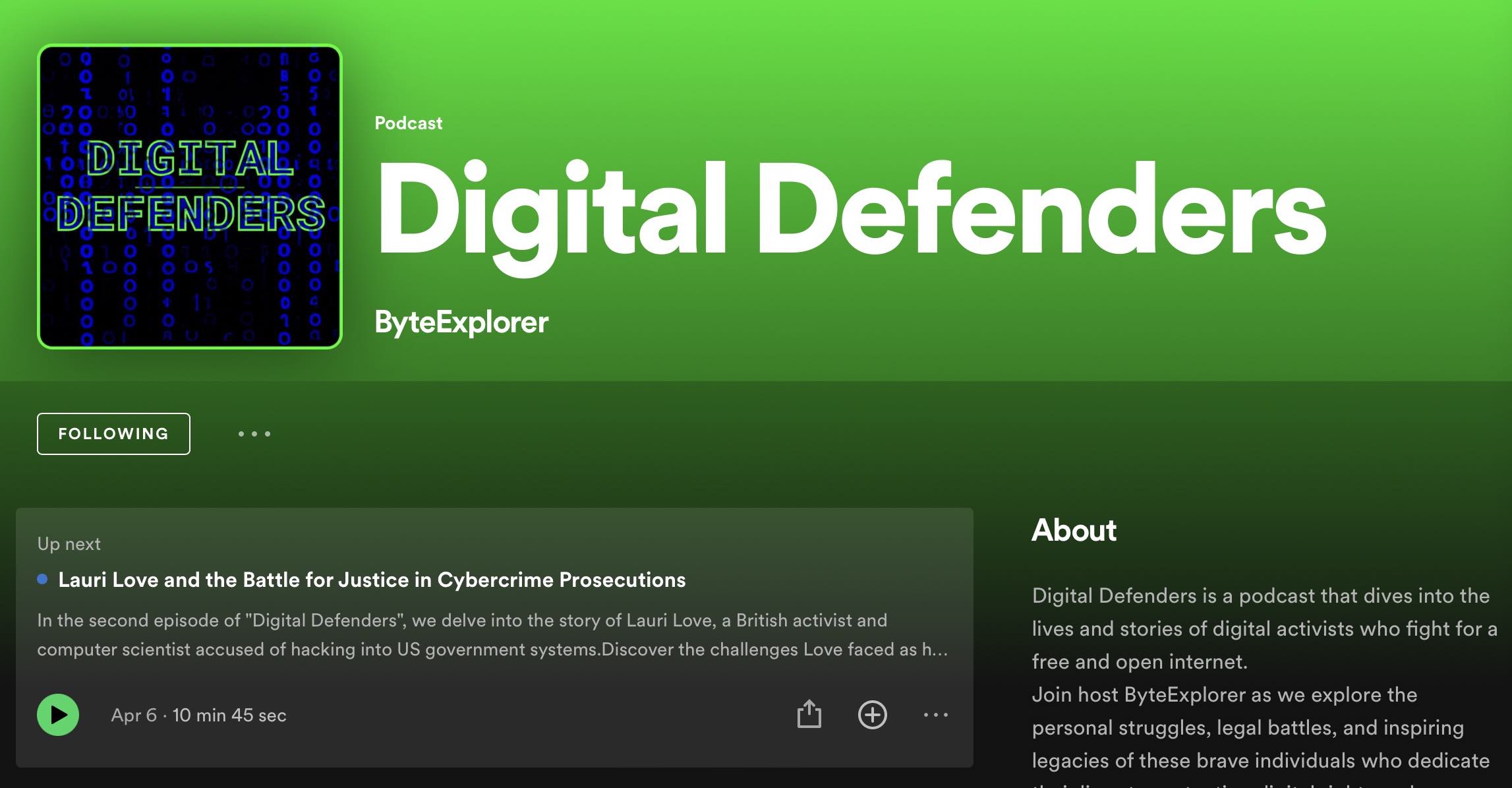Click the Podcast type label
Screen dimensions: 1512x788
(x=408, y=123)
